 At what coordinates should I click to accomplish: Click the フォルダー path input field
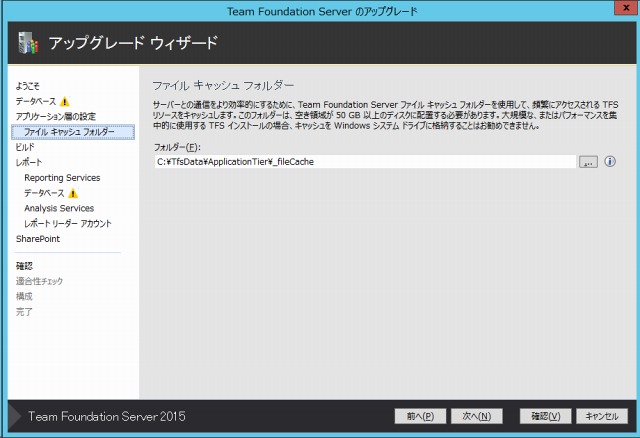tap(365, 162)
